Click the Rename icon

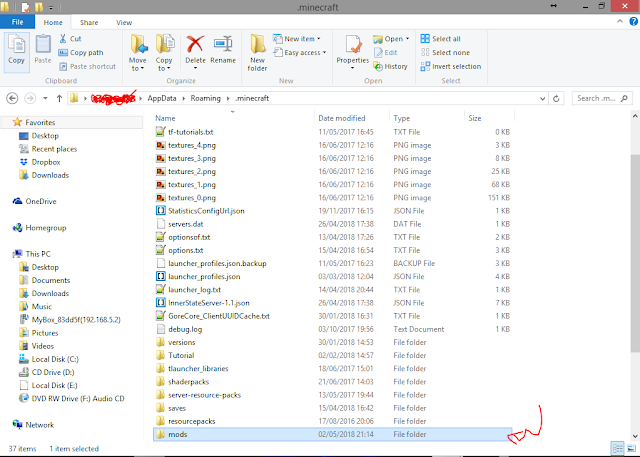[223, 44]
